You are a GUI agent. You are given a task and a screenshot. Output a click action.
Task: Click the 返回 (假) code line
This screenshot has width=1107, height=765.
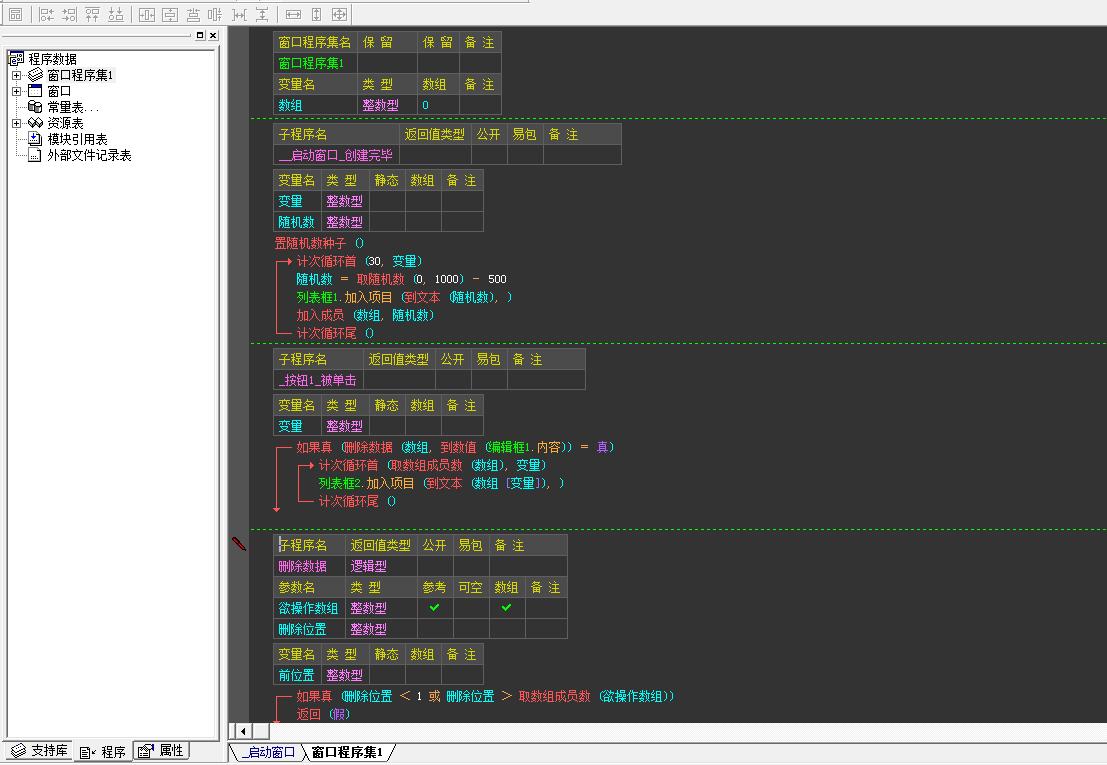point(323,714)
